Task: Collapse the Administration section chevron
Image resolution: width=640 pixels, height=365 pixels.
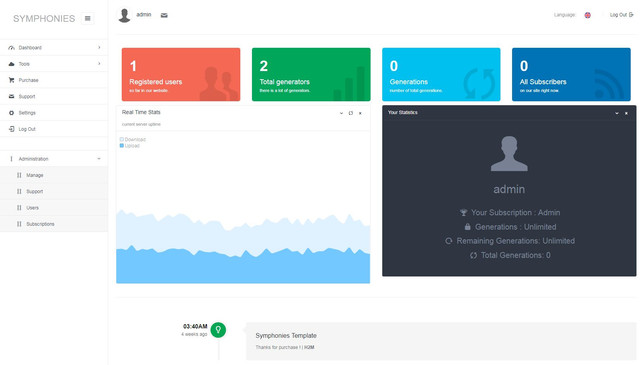Action: coord(99,159)
